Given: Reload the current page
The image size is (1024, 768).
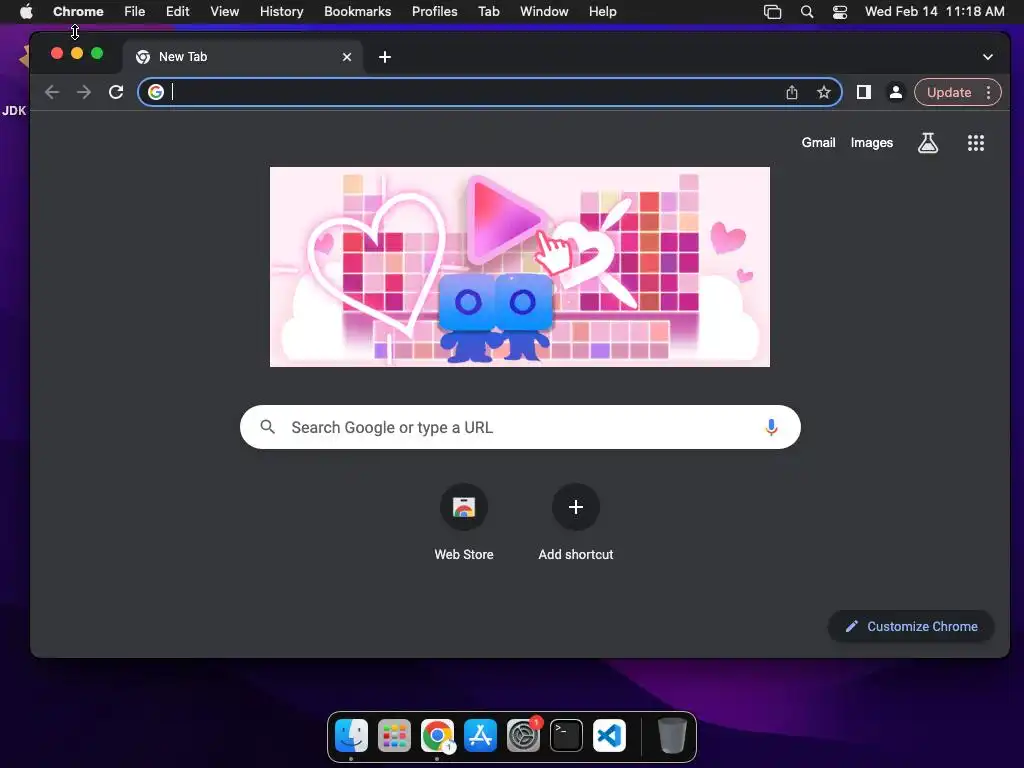Looking at the screenshot, I should [x=116, y=92].
